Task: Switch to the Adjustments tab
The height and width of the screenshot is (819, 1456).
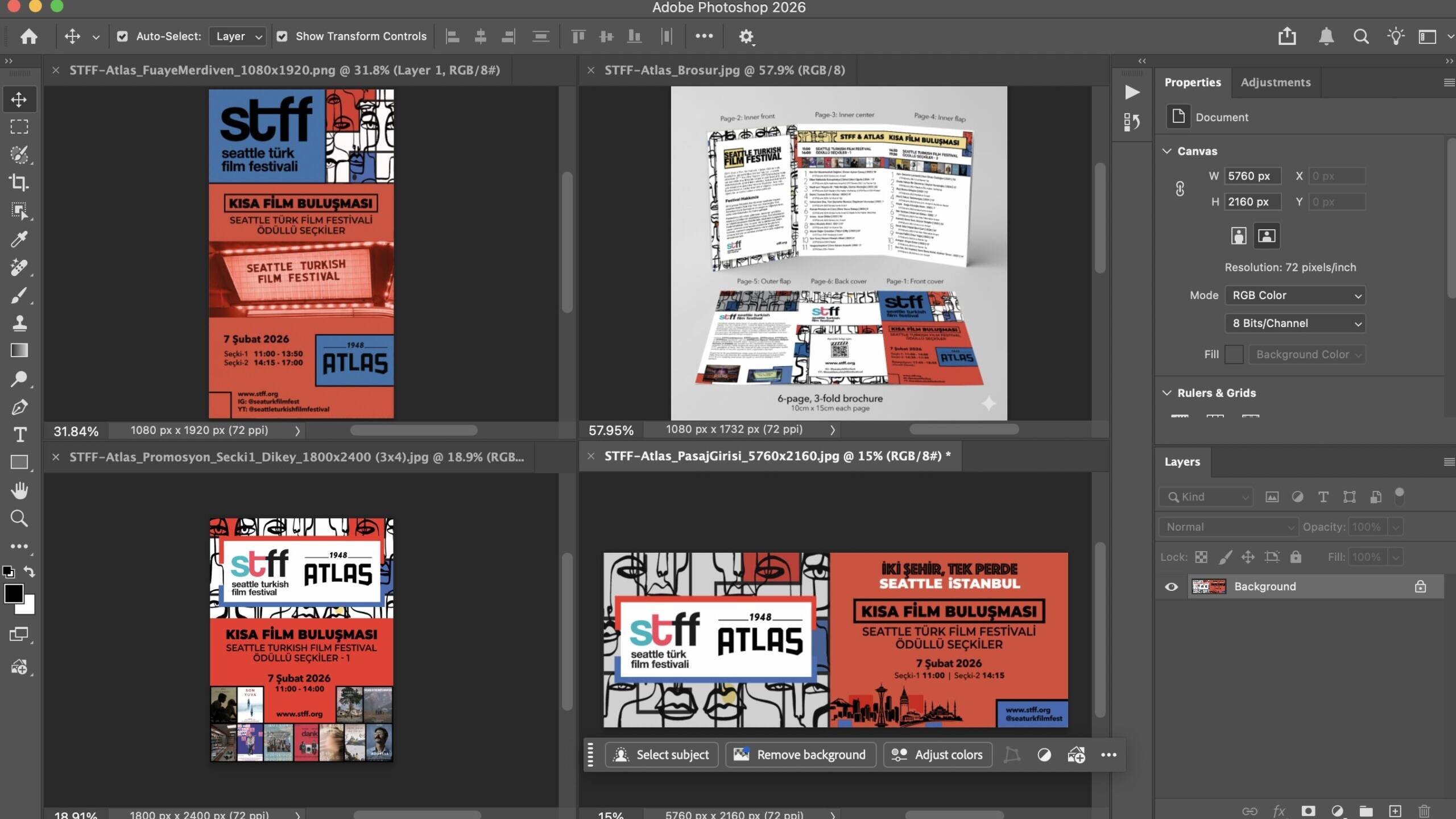Action: [x=1275, y=82]
